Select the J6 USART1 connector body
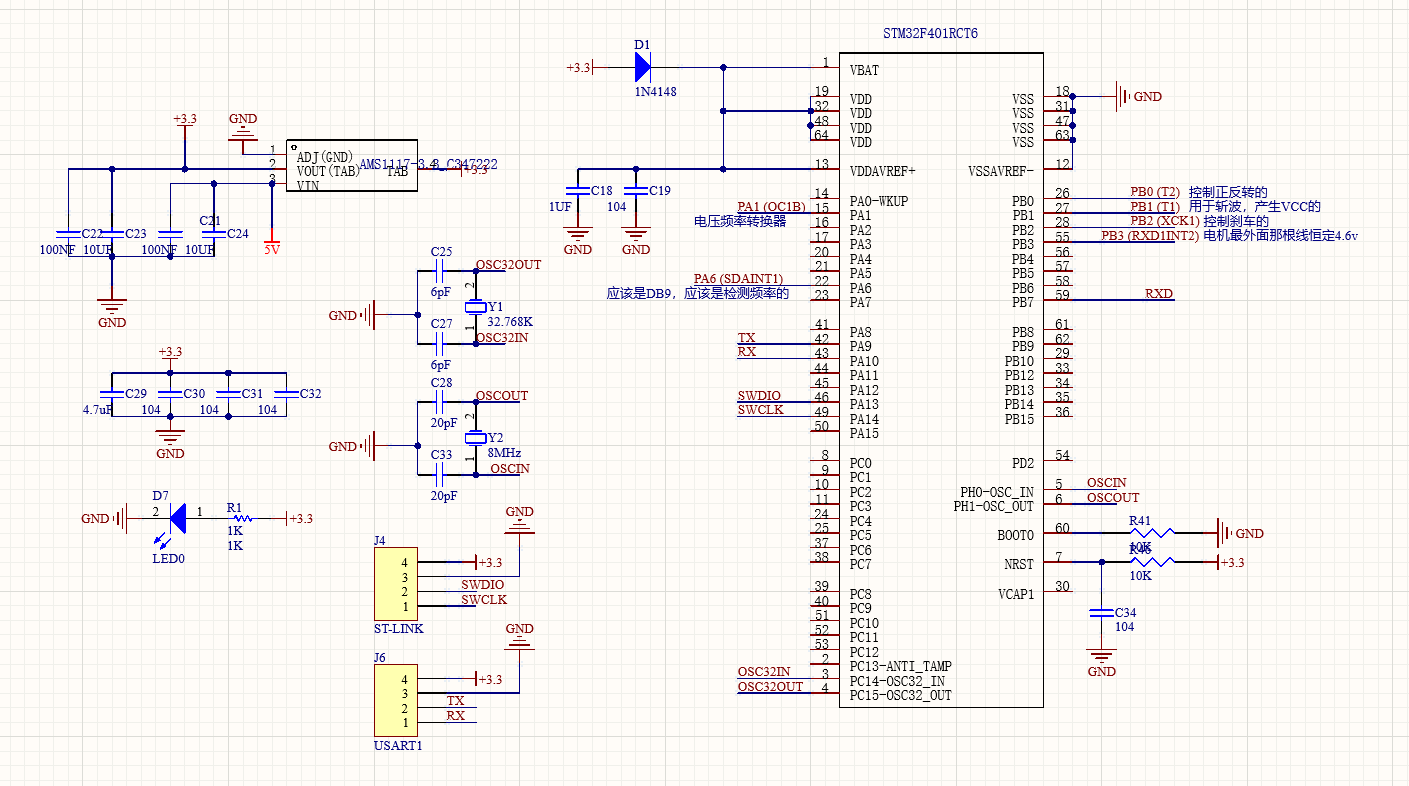The height and width of the screenshot is (786, 1409). tap(396, 700)
